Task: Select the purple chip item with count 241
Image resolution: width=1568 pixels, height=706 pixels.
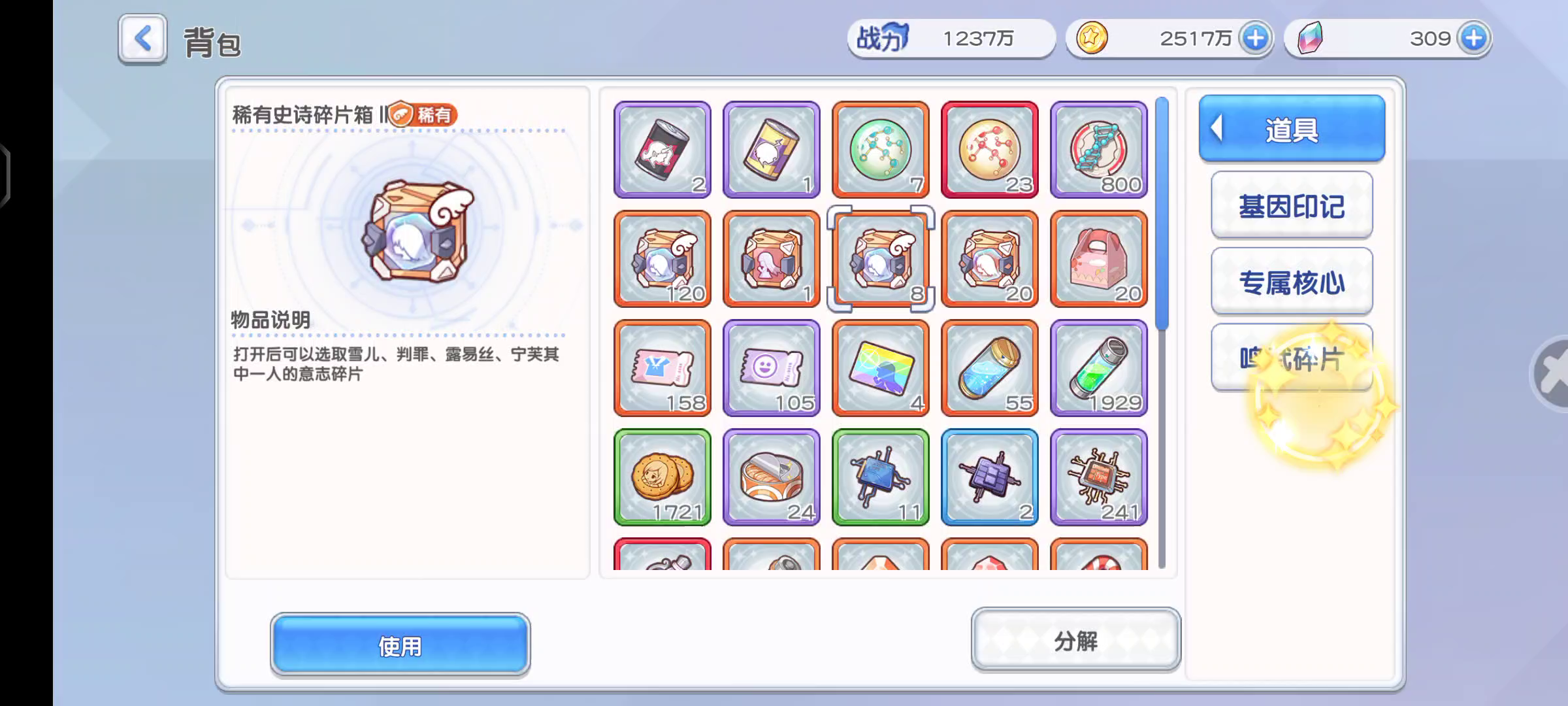Action: [x=1099, y=477]
